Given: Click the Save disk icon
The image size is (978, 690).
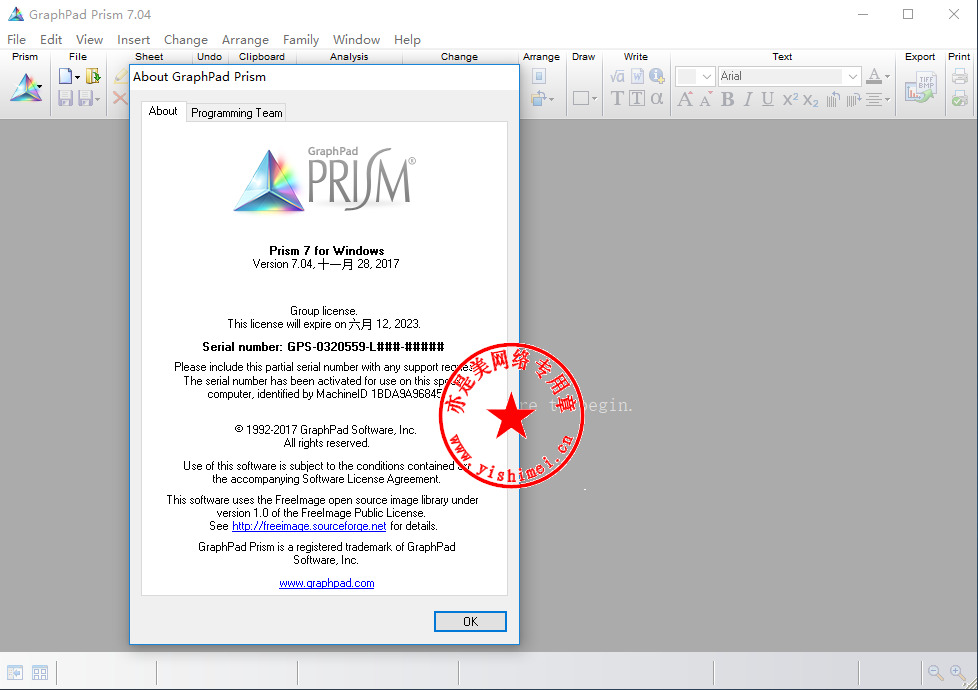Looking at the screenshot, I should click(x=65, y=98).
